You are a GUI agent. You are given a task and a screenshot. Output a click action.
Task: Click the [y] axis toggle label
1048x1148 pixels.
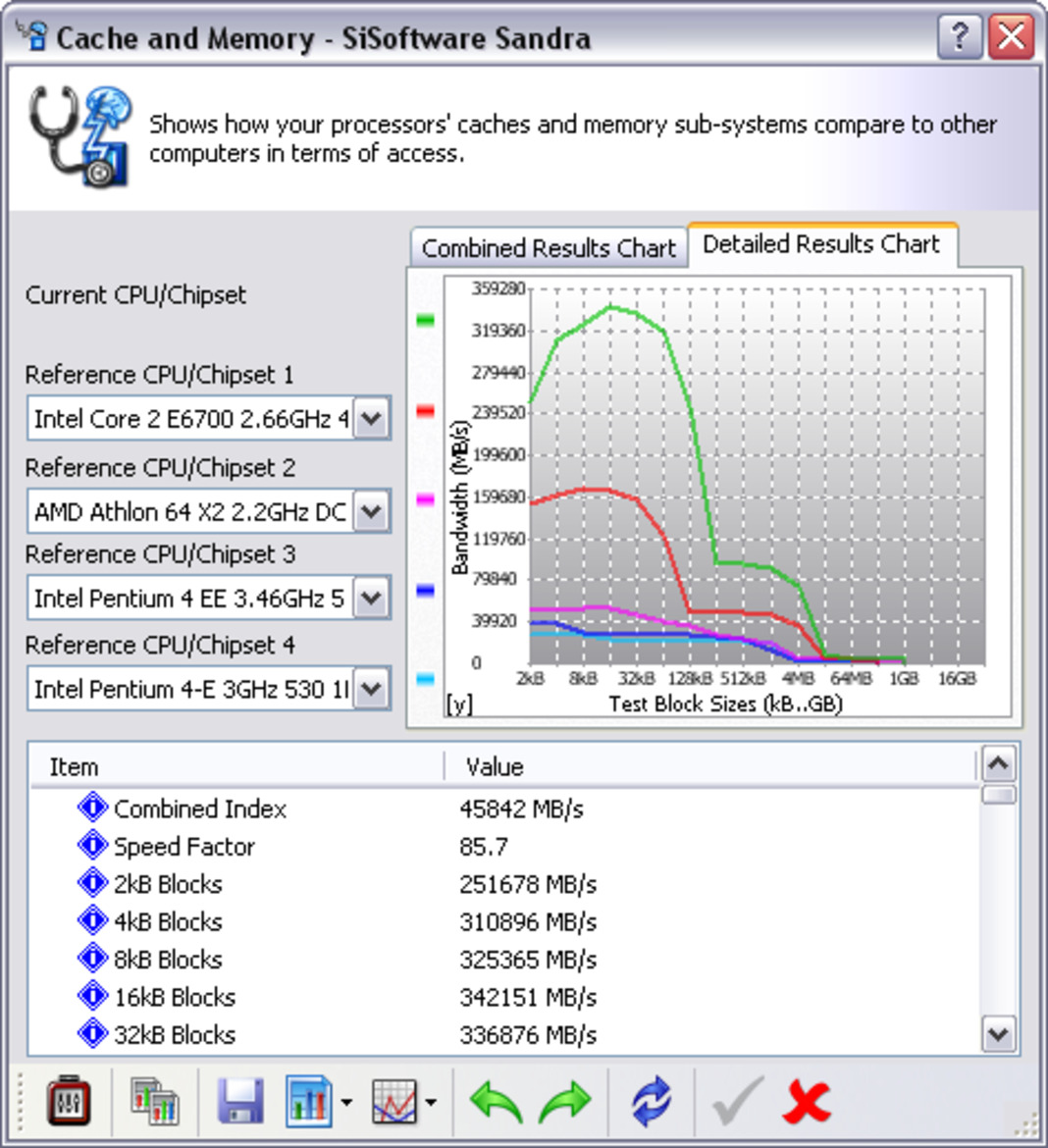[x=459, y=704]
